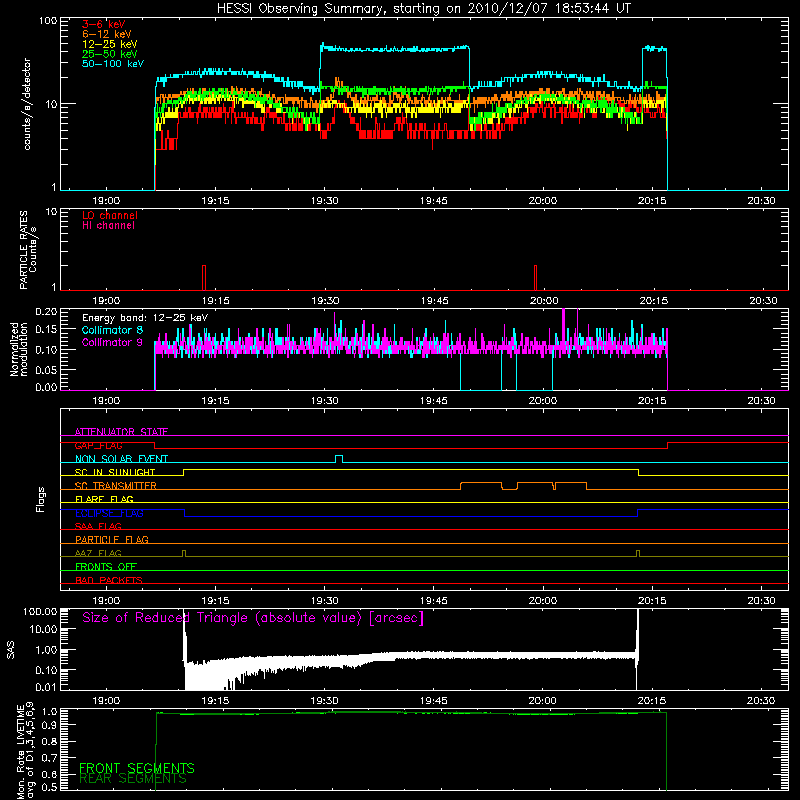
Task: Select the red 3-6 keV legend label
Action: click(104, 24)
